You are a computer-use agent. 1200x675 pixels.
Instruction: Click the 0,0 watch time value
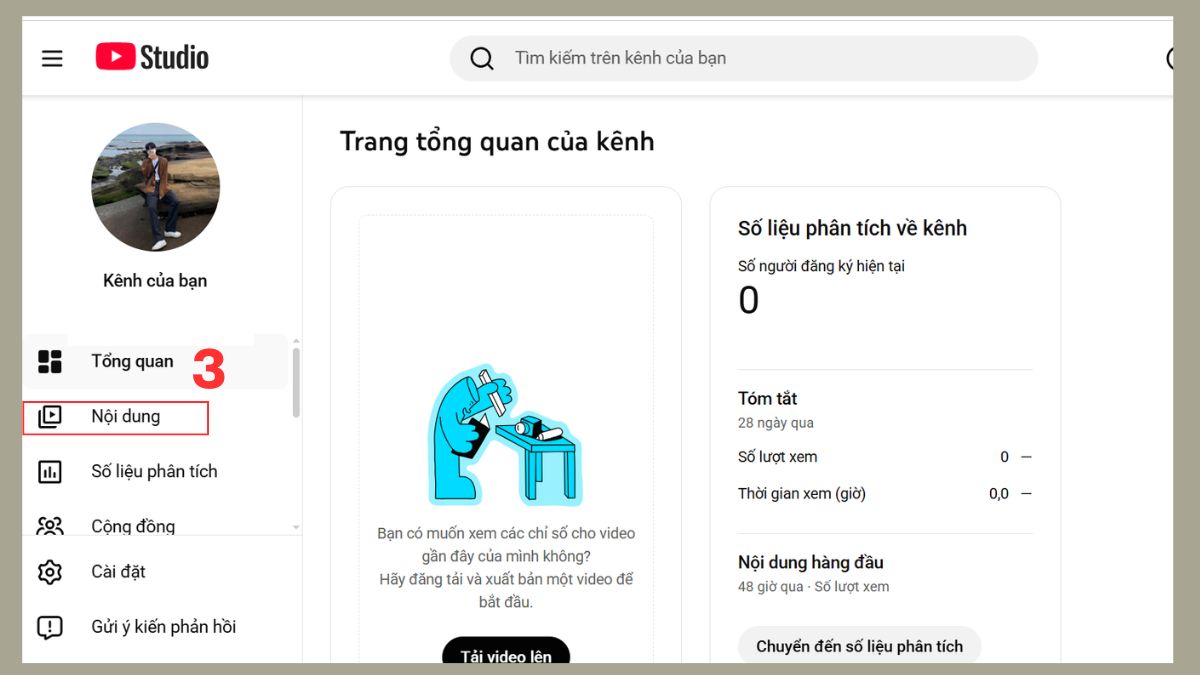pos(999,494)
